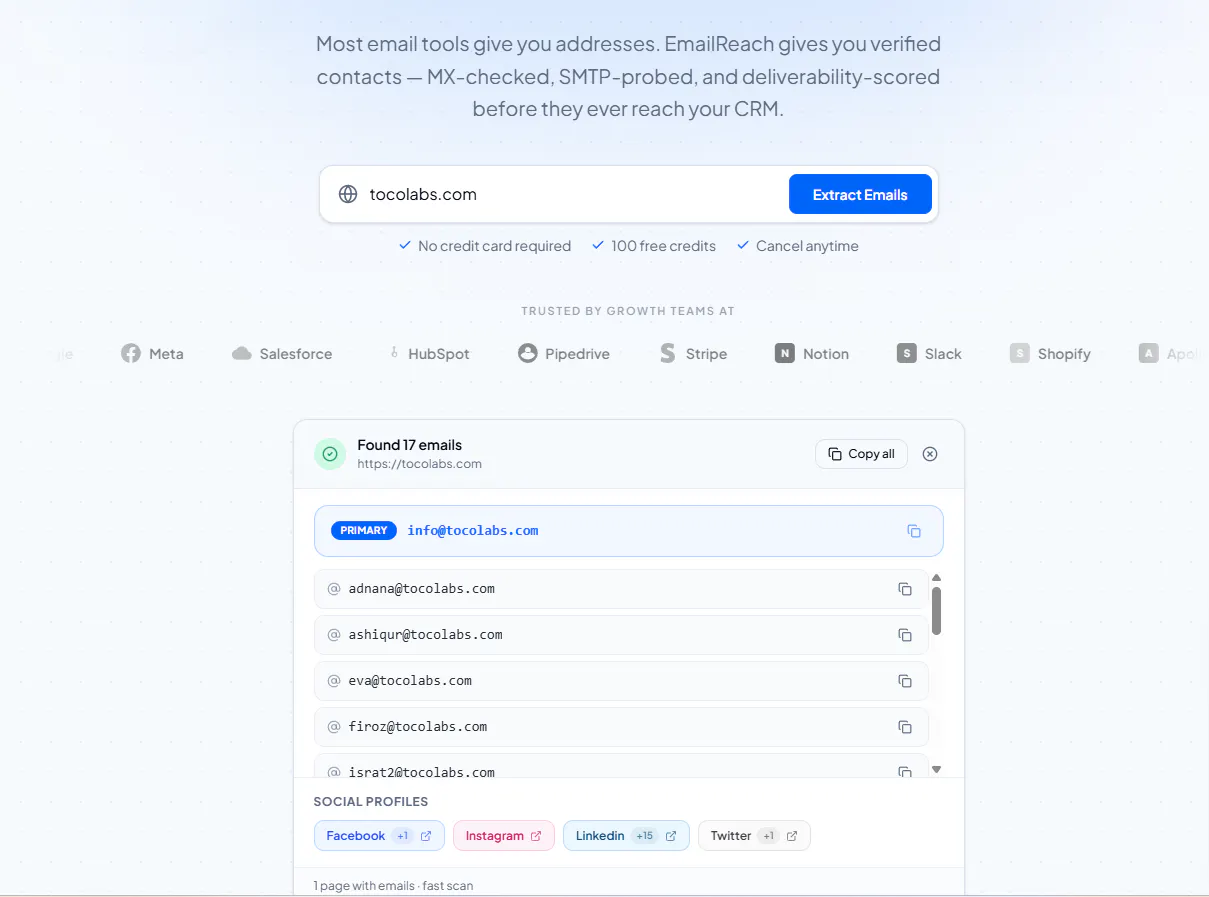Select the ashiqur@tocolabs.com row
The height and width of the screenshot is (897, 1209).
click(621, 635)
